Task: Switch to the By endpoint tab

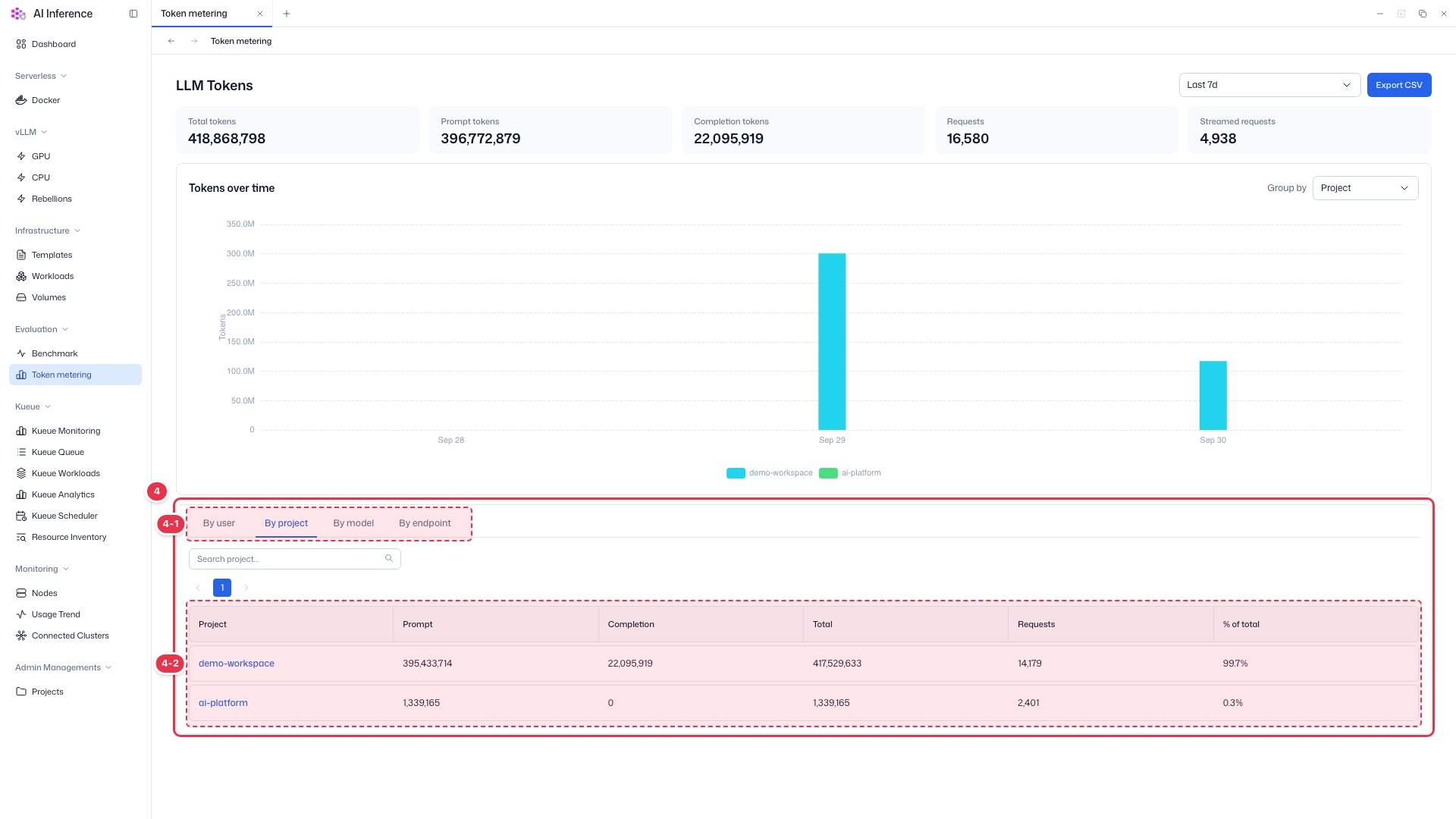Action: coord(425,523)
